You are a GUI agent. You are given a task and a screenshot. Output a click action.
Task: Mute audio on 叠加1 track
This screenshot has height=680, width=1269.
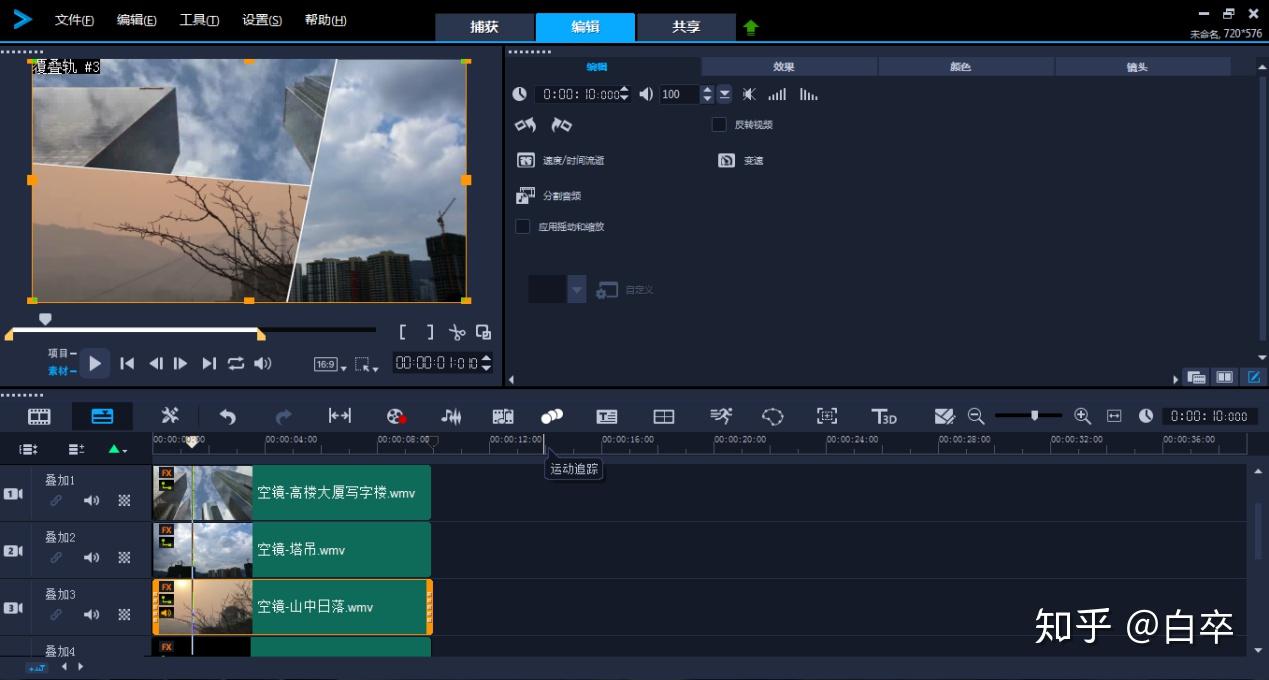[91, 500]
